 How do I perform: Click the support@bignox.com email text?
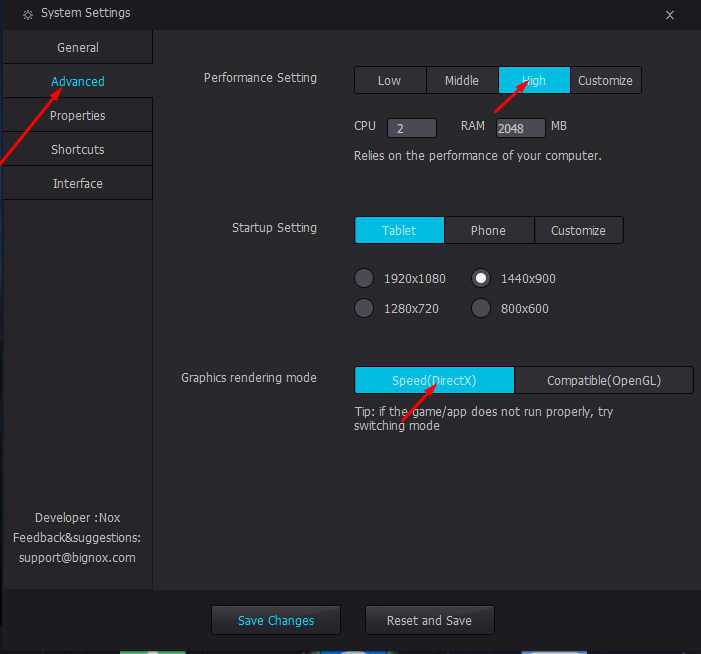click(x=77, y=558)
